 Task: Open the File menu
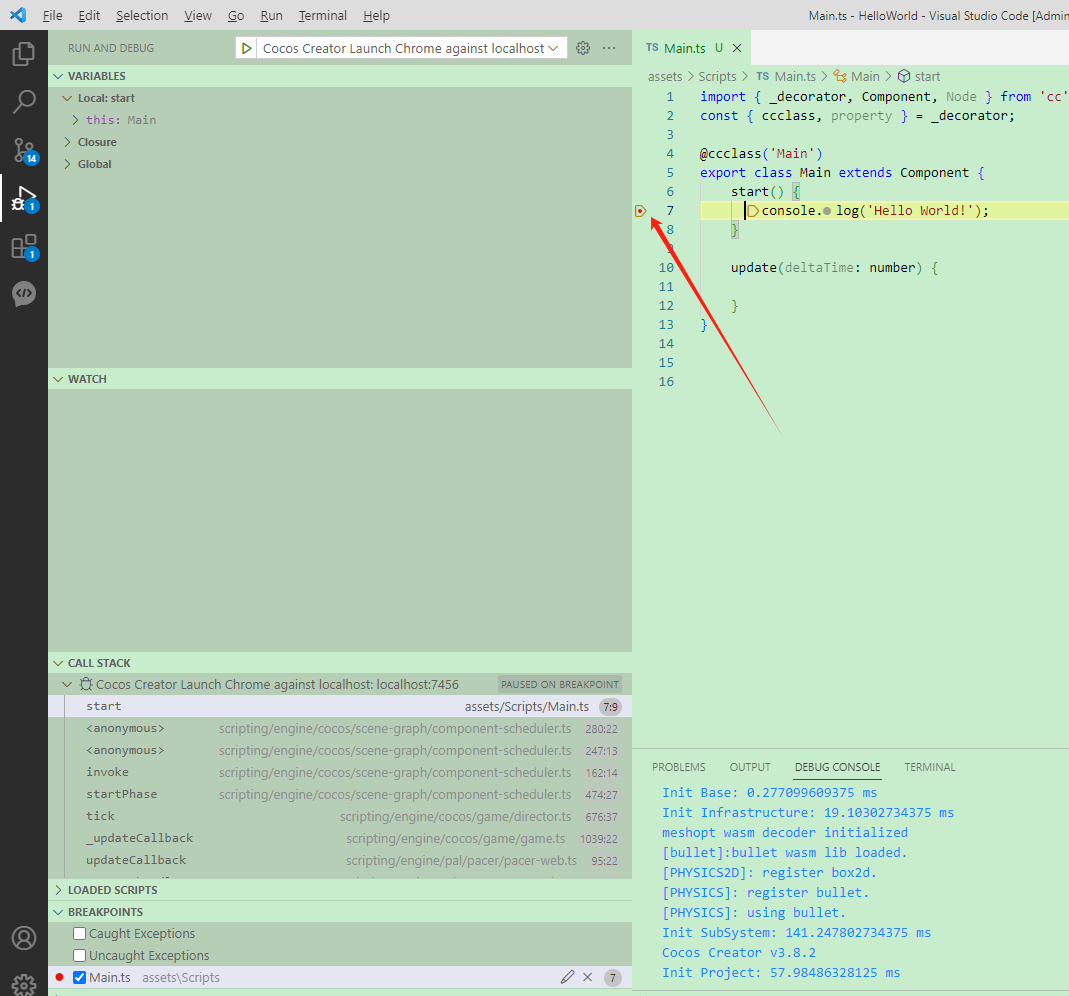click(52, 15)
